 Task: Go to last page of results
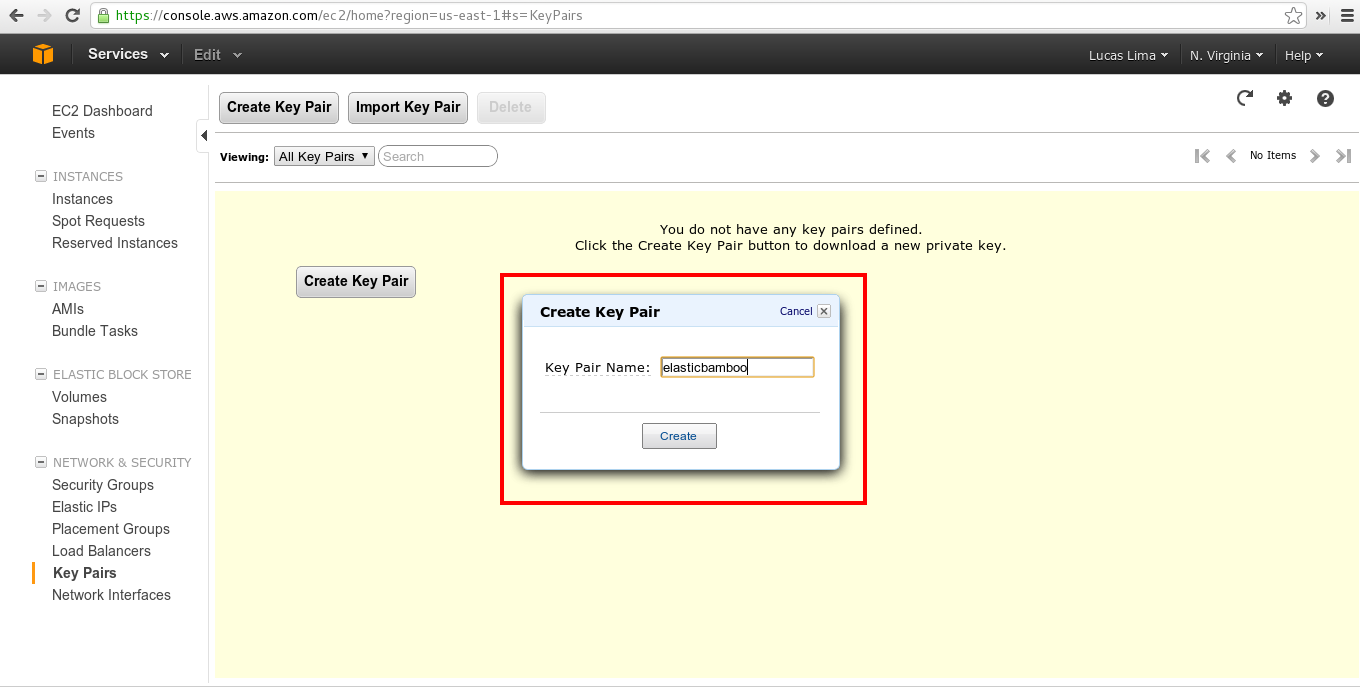coord(1343,156)
